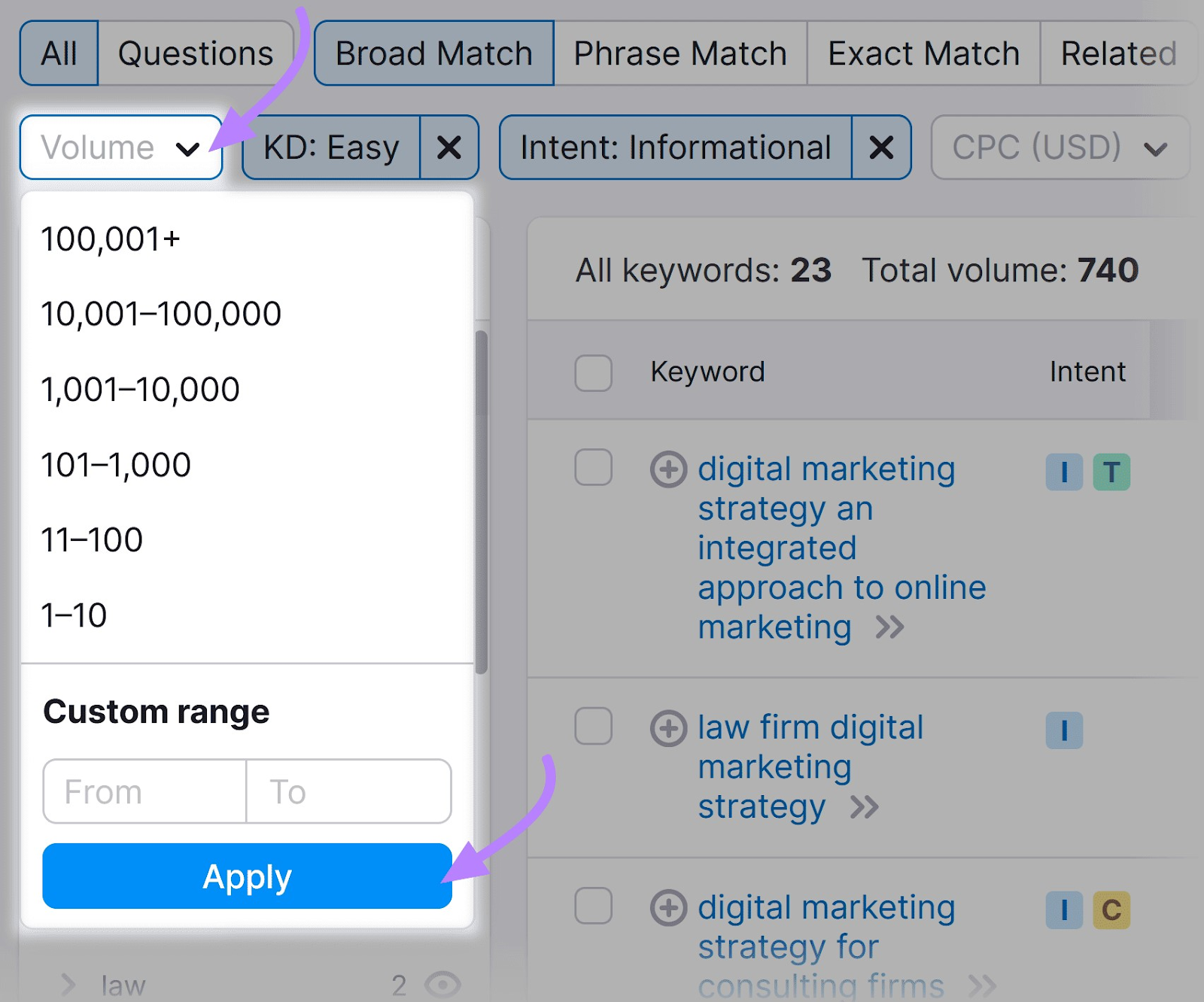The width and height of the screenshot is (1204, 1002).
Task: Click the Apply button
Action: tap(247, 876)
